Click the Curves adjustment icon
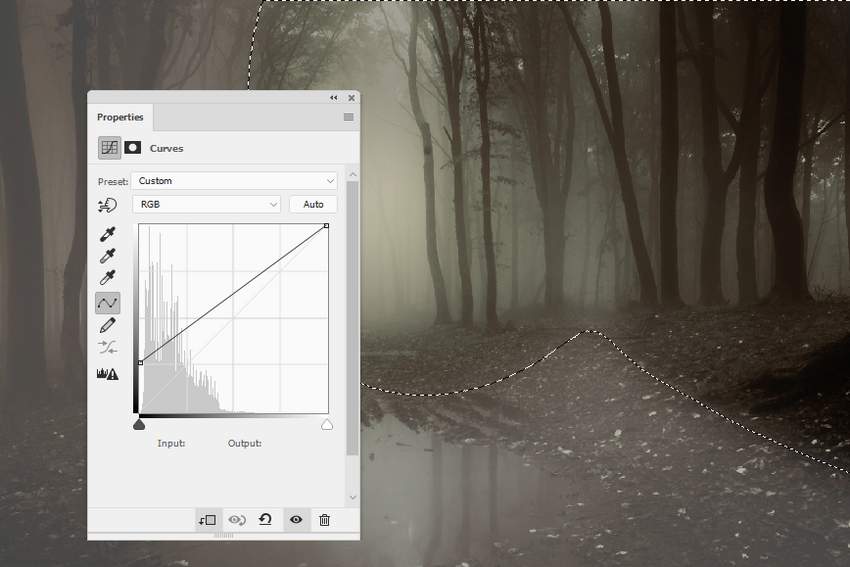Viewport: 850px width, 567px height. click(x=110, y=147)
